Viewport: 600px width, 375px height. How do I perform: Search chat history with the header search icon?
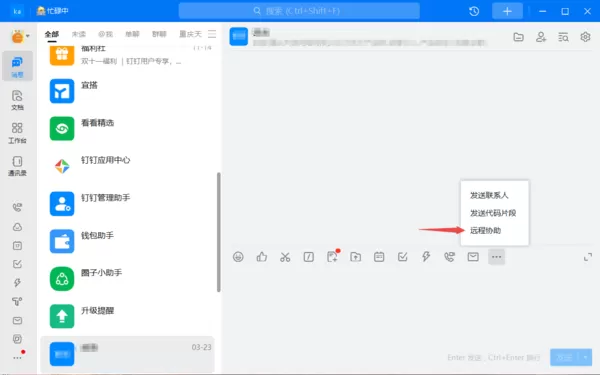click(563, 37)
